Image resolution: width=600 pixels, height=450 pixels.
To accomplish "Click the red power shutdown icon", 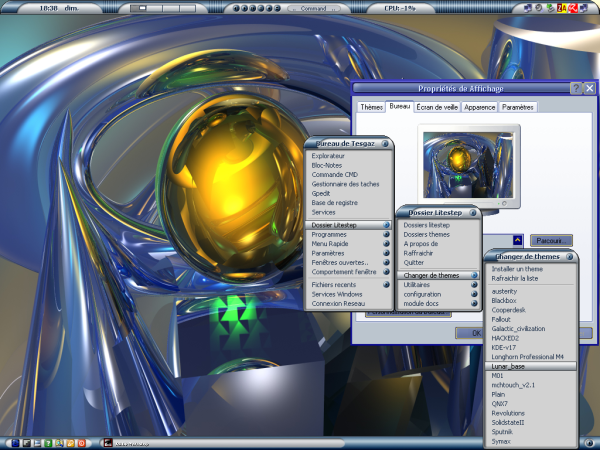I will [x=82, y=443].
